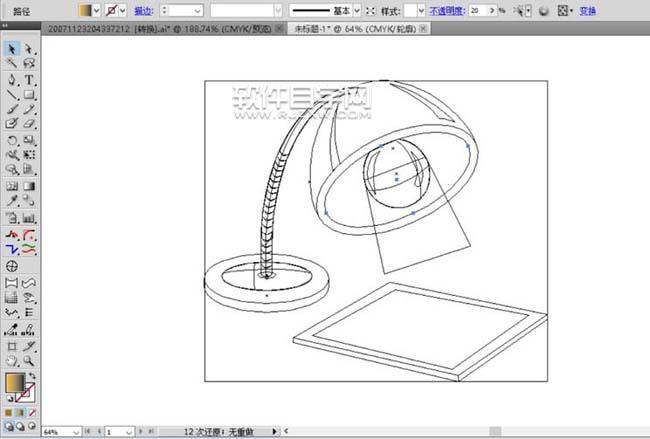Click the artboard page number field
The height and width of the screenshot is (439, 650).
[x=115, y=432]
